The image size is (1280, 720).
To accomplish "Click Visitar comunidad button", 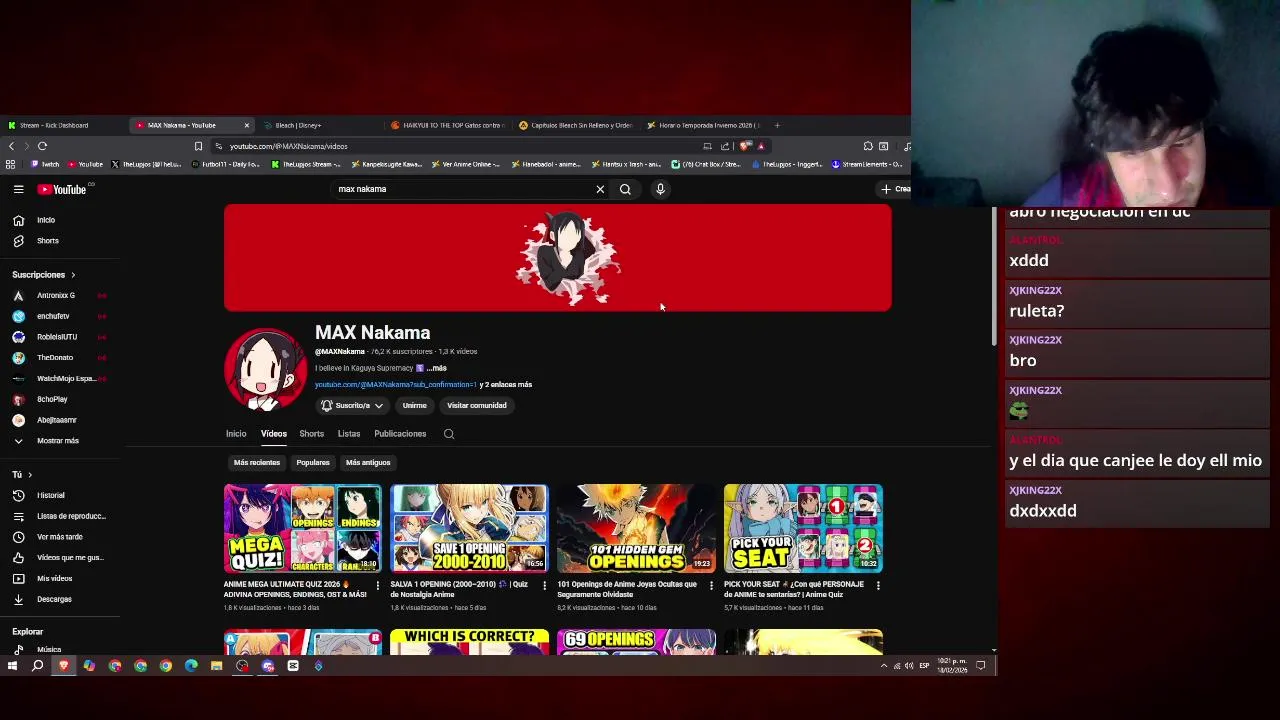I will coord(476,405).
